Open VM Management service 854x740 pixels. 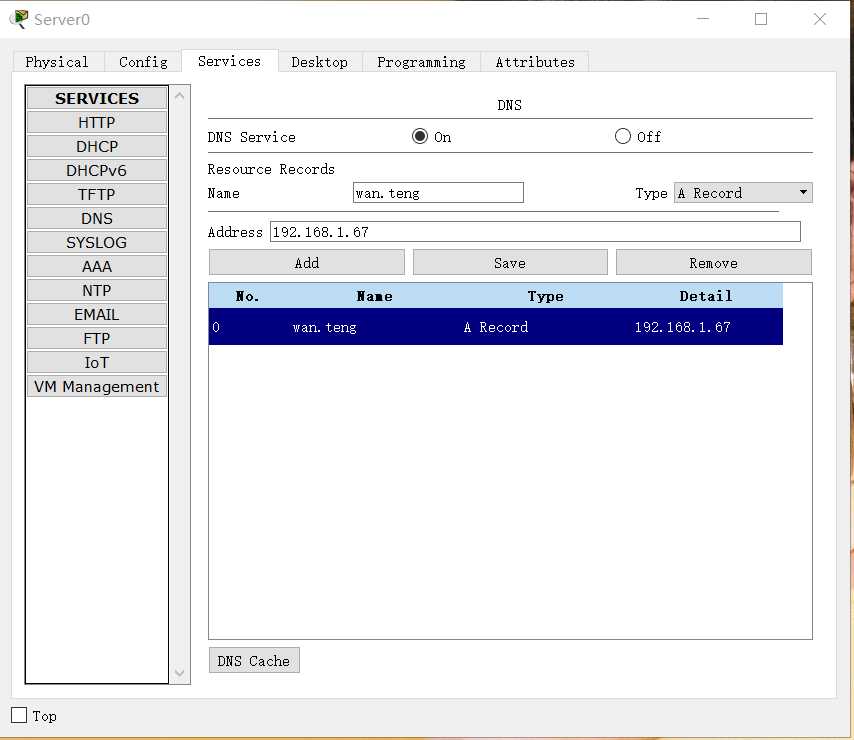[x=96, y=386]
